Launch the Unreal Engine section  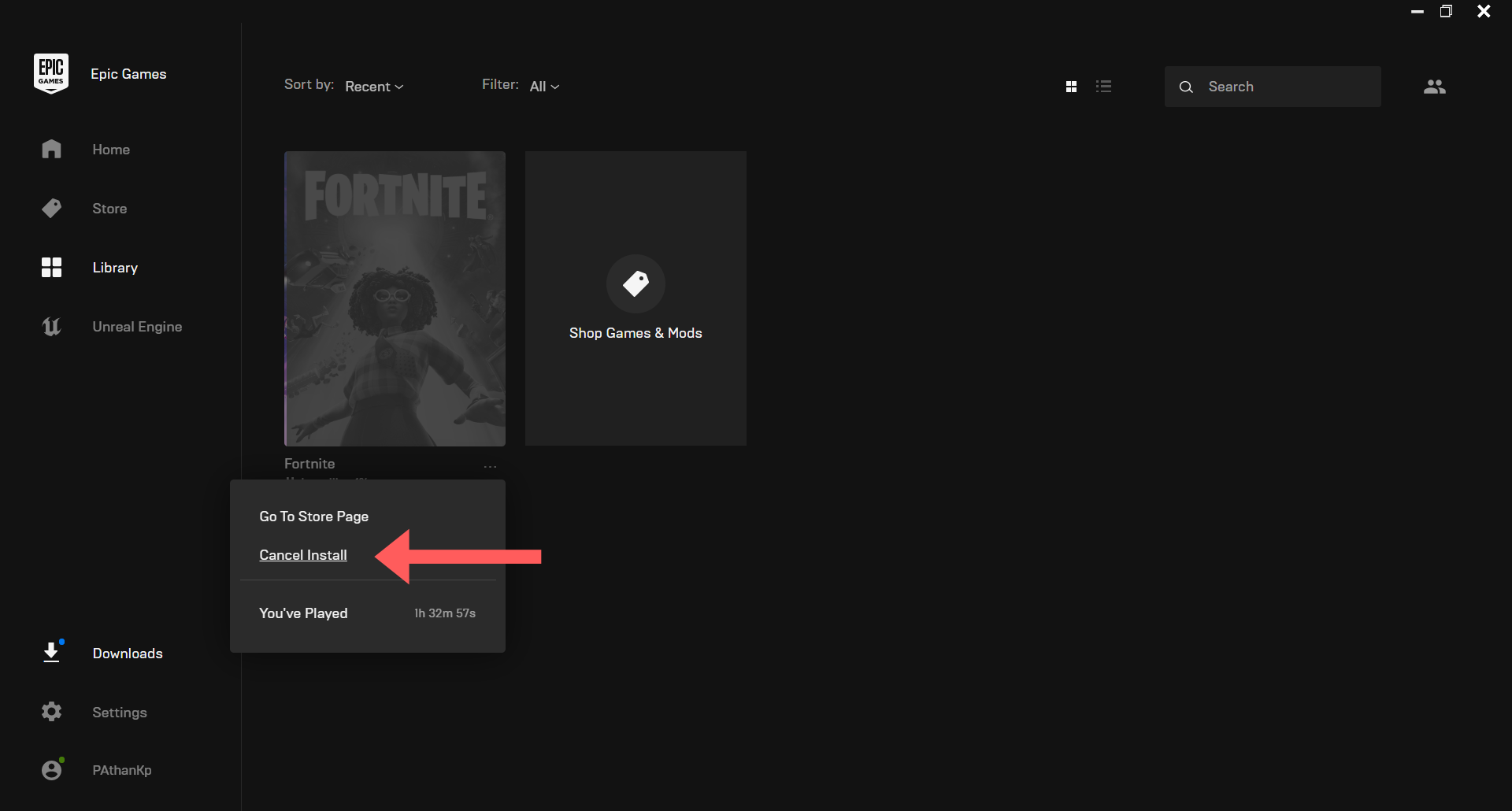click(137, 326)
